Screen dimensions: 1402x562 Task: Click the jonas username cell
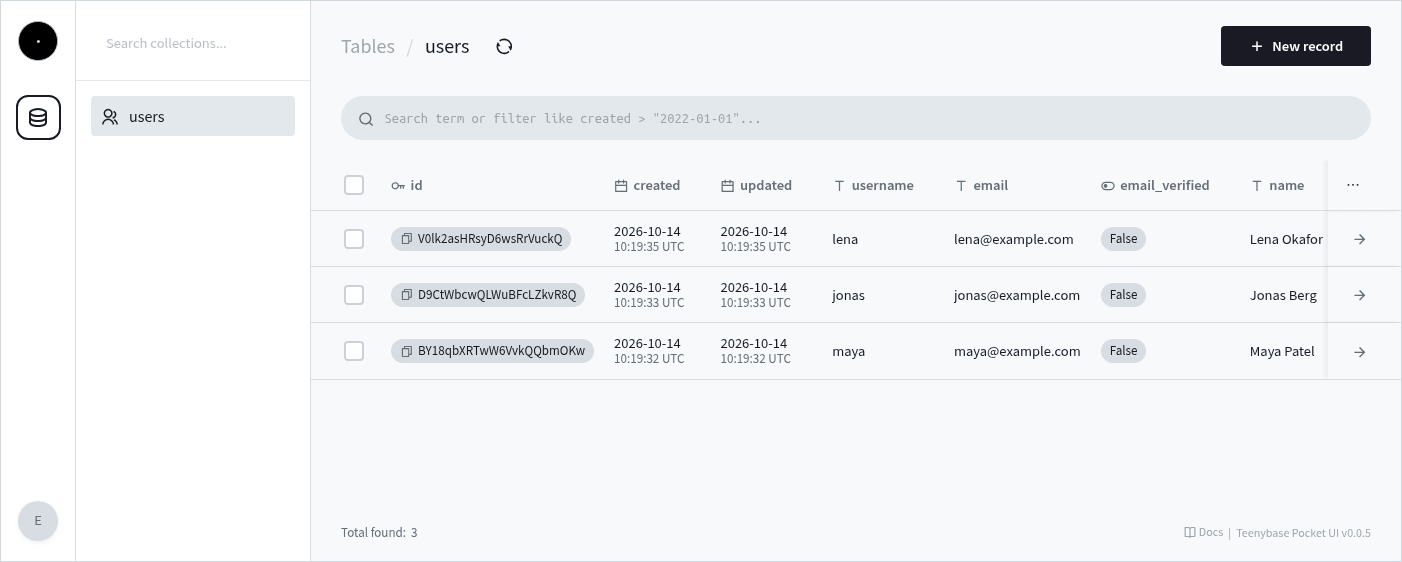(848, 295)
